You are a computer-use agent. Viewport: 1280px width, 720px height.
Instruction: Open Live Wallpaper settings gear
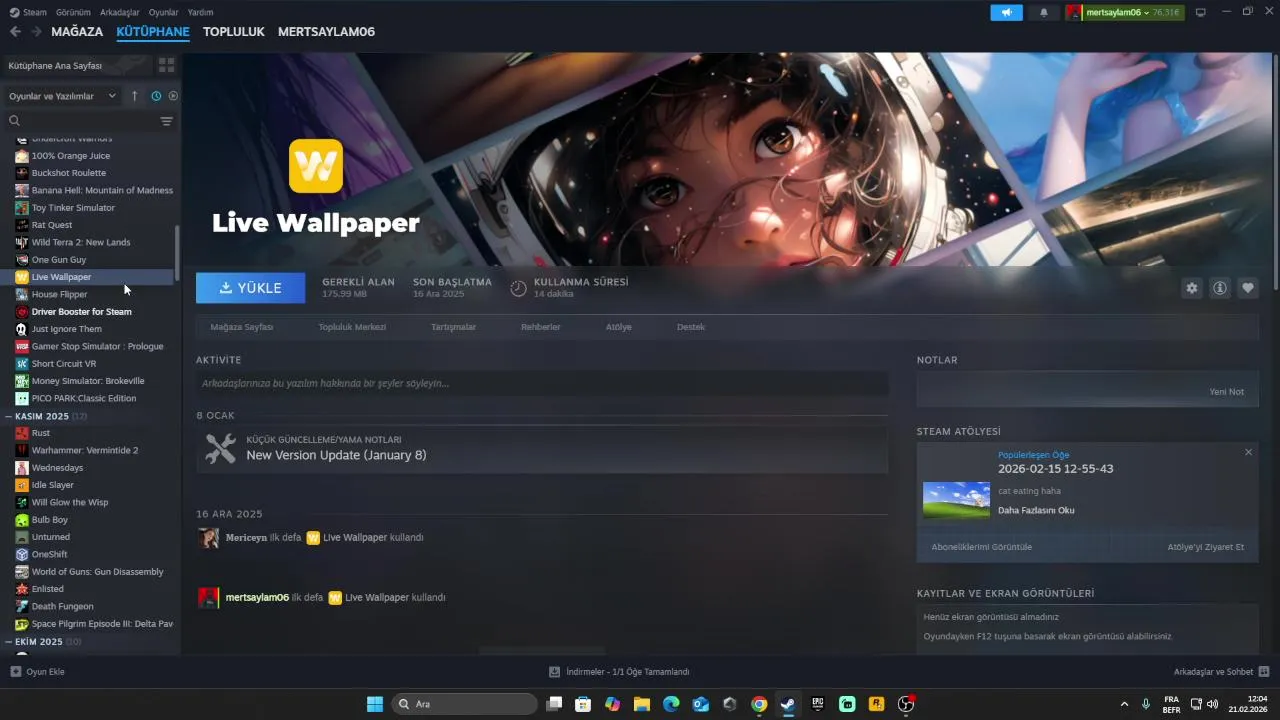coord(1192,288)
